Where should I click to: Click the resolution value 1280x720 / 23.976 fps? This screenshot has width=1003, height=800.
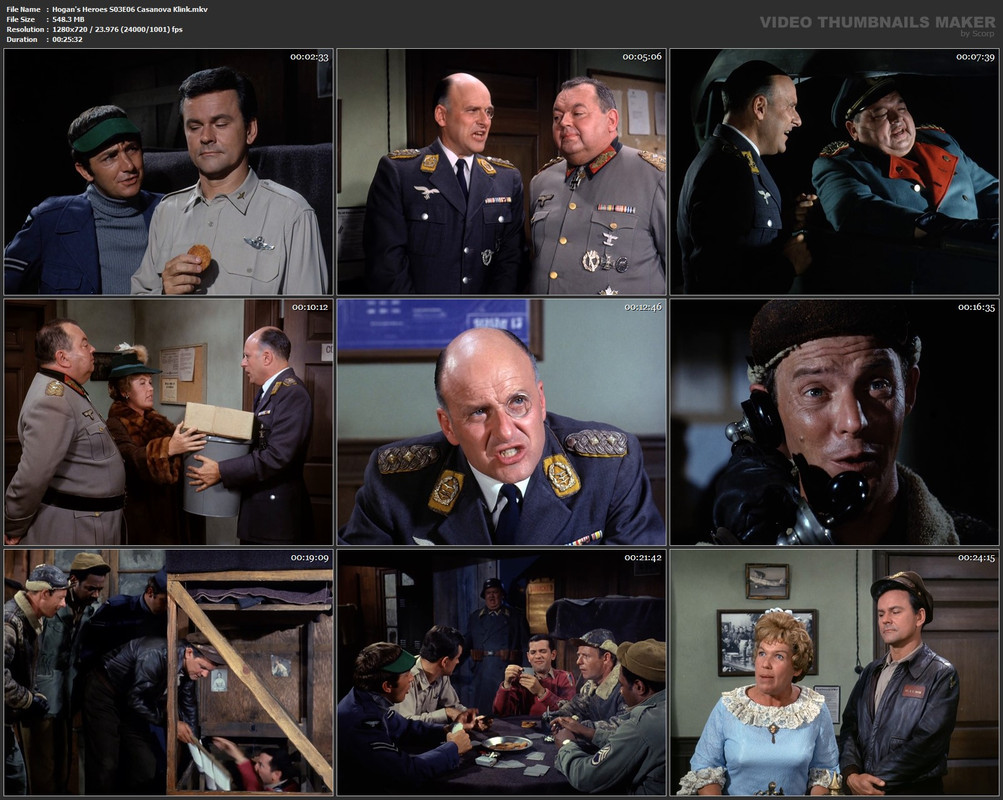[118, 29]
